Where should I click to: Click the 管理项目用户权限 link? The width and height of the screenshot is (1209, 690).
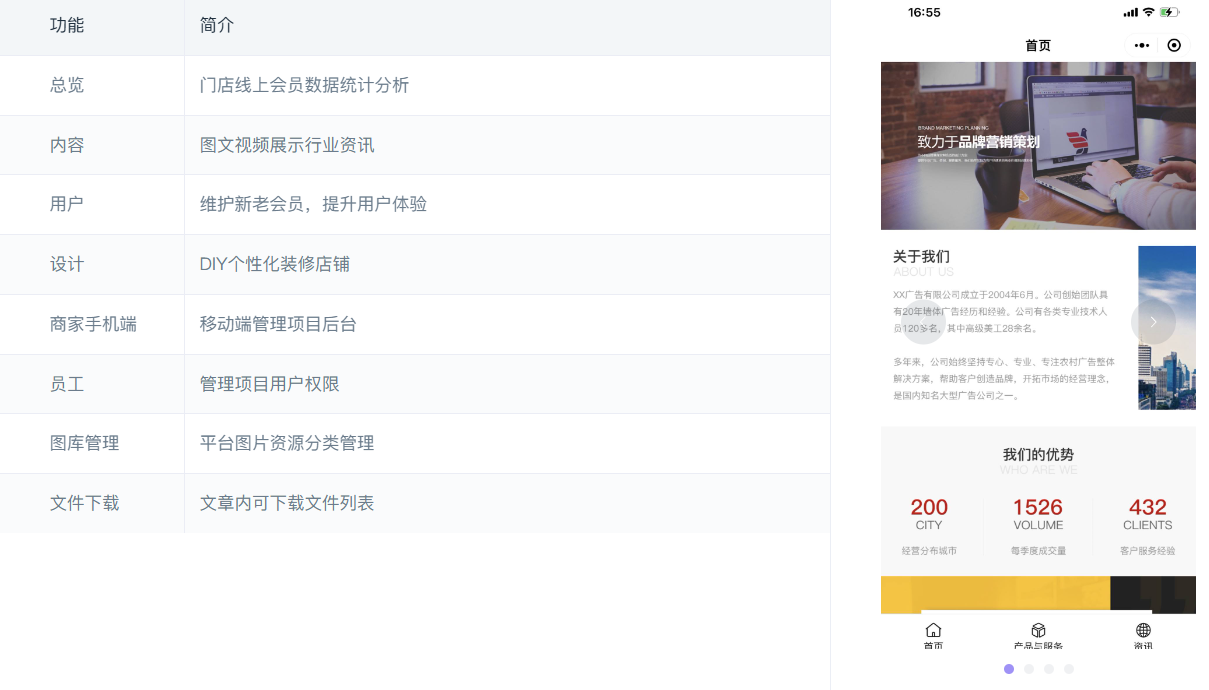270,384
